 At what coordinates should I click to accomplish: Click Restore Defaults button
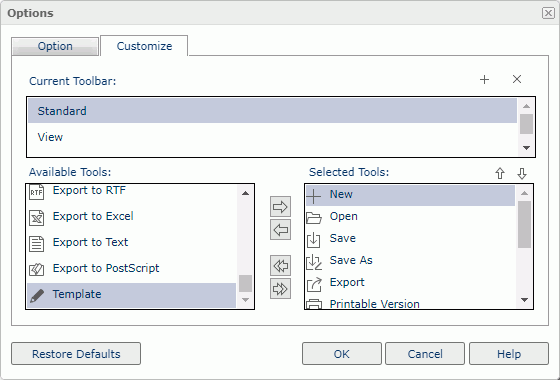[76, 354]
